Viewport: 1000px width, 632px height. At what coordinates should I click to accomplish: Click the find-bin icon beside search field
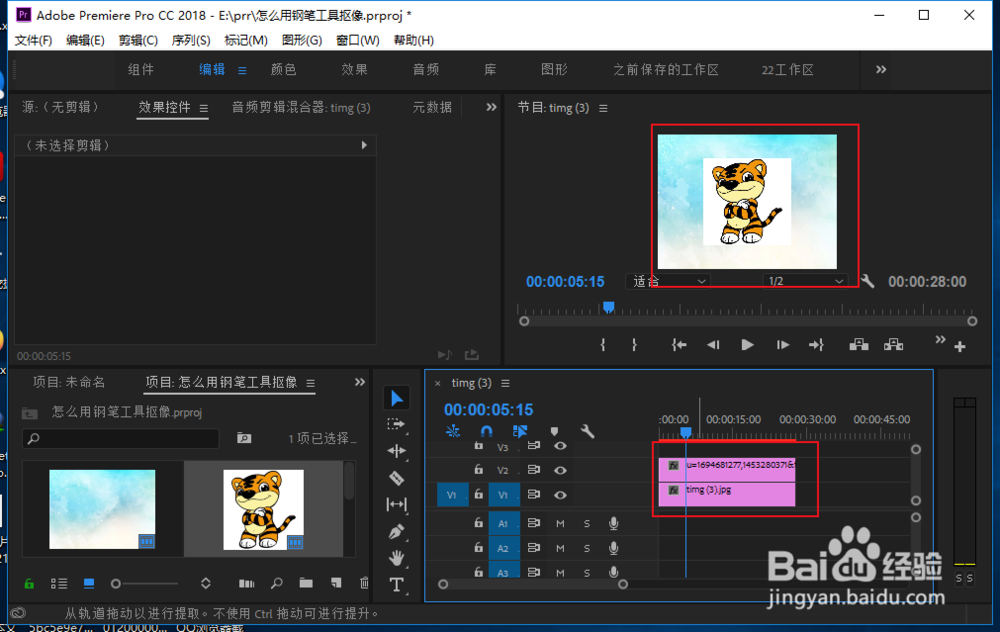244,438
